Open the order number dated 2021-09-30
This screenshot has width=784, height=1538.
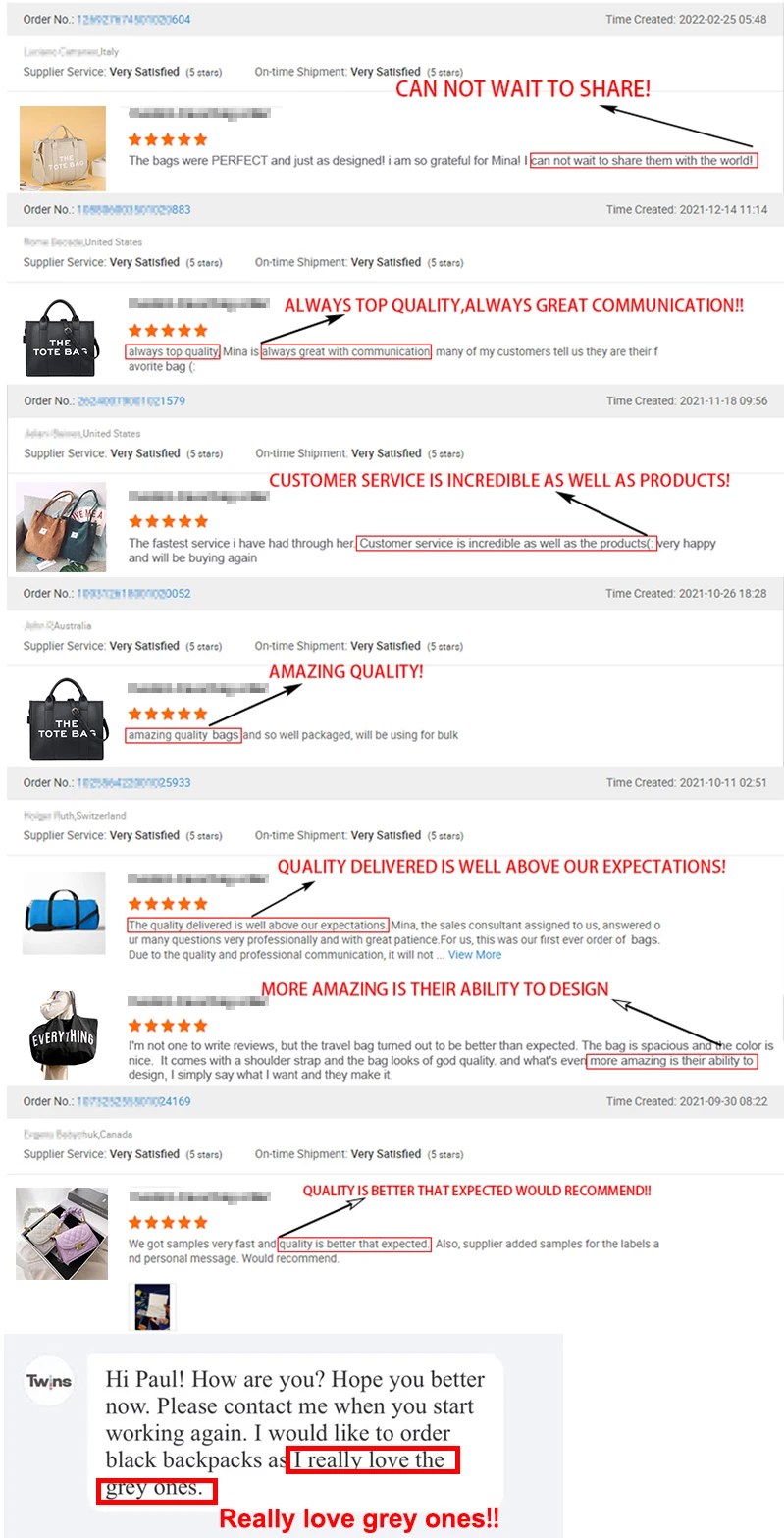133,1102
